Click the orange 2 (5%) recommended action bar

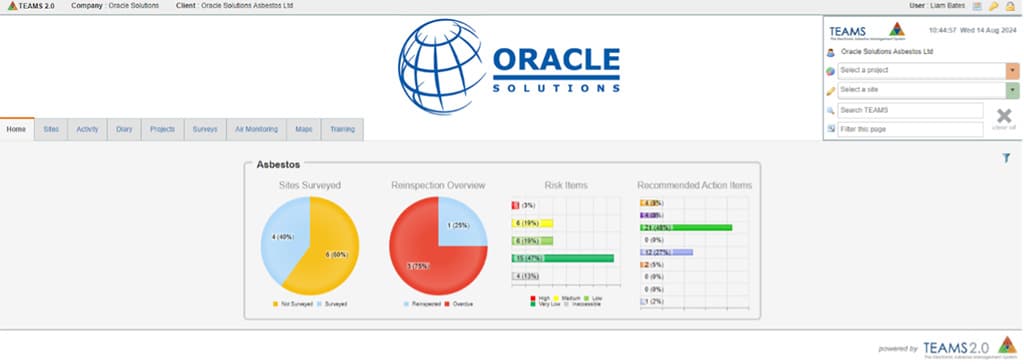[x=644, y=265]
